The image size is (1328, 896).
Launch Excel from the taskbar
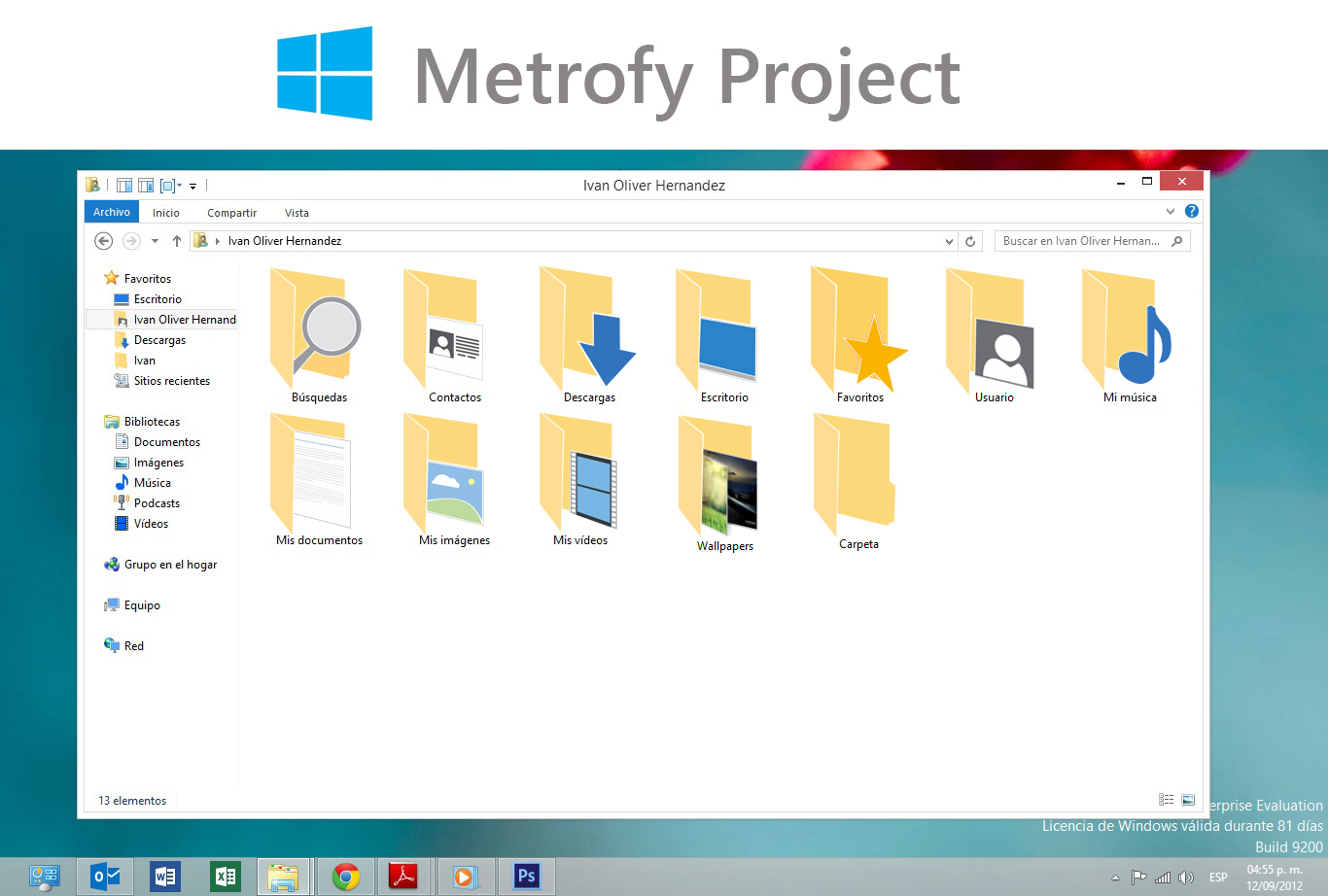tap(225, 876)
